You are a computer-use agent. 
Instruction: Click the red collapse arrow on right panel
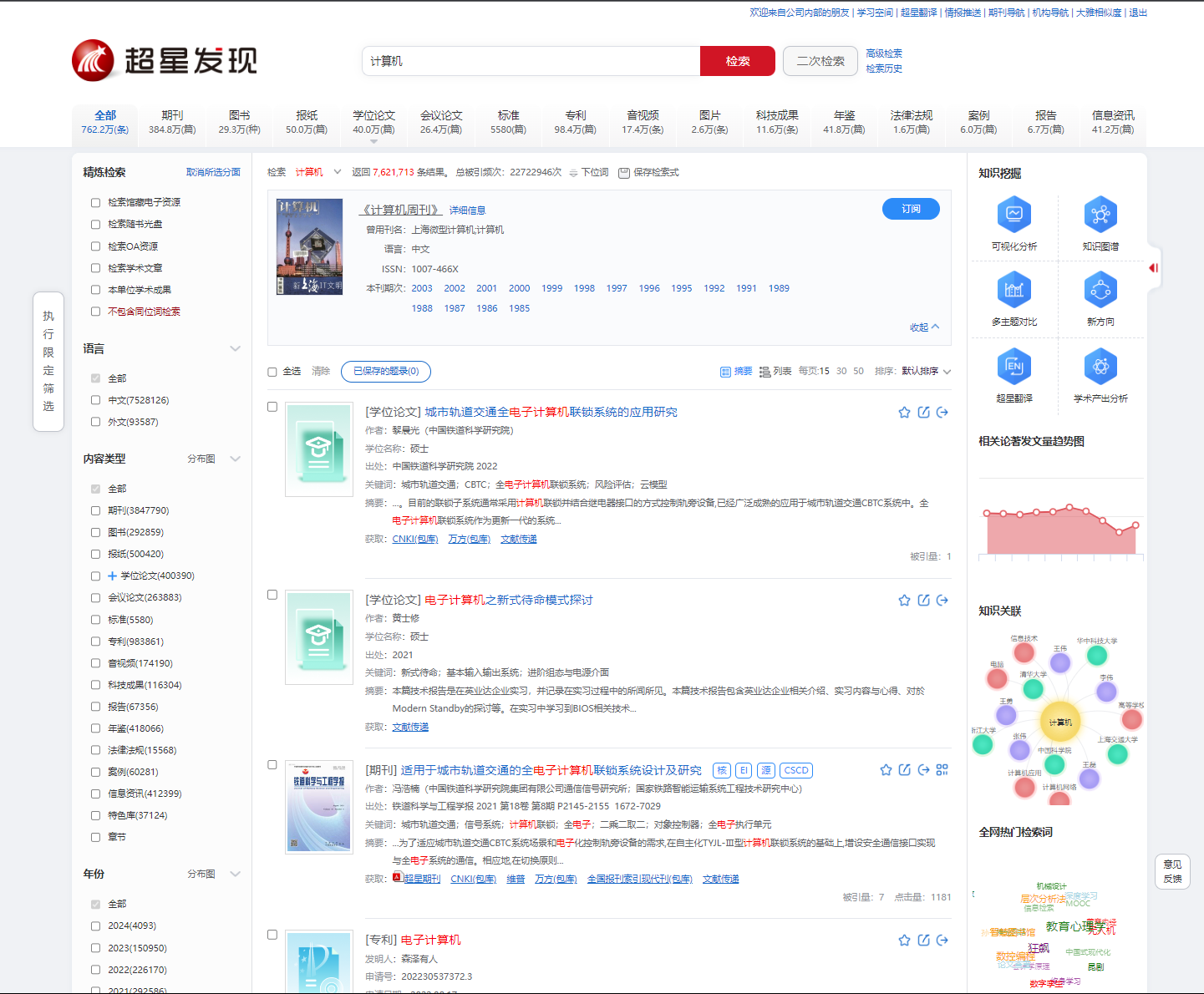1153,268
